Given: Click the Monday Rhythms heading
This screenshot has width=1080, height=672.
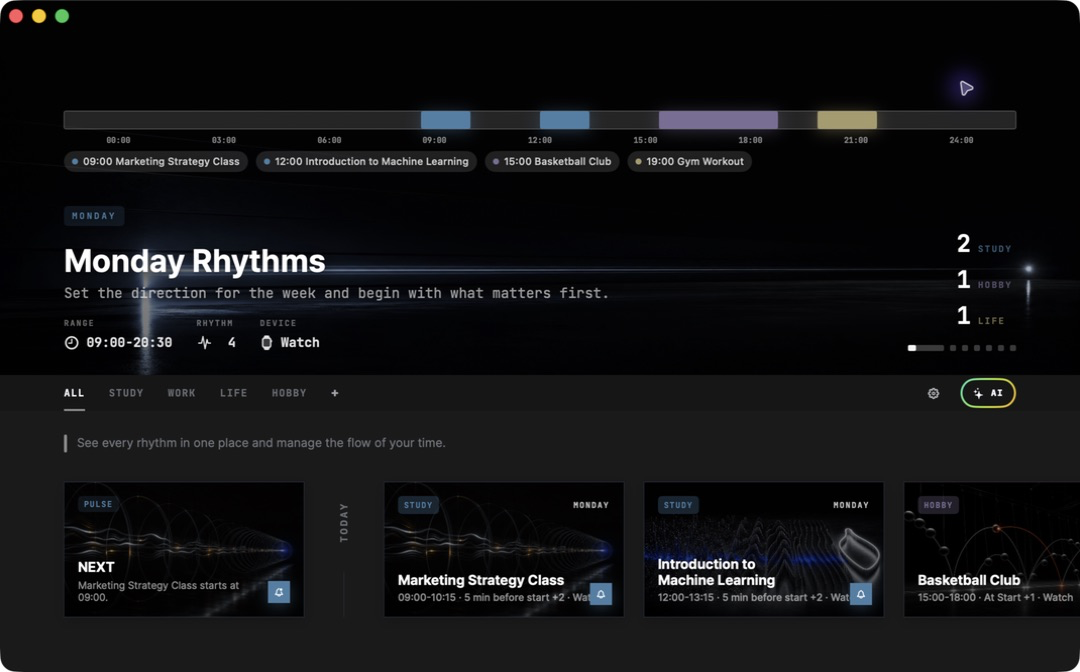Looking at the screenshot, I should click(195, 261).
